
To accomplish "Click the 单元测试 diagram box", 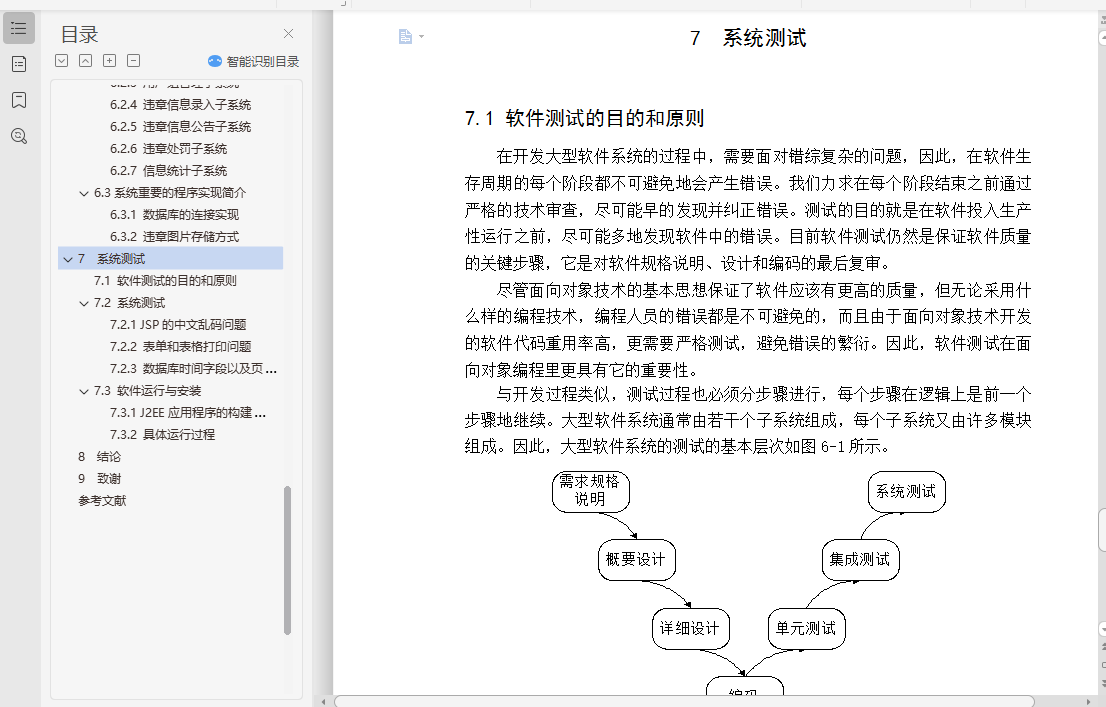I will pos(806,629).
